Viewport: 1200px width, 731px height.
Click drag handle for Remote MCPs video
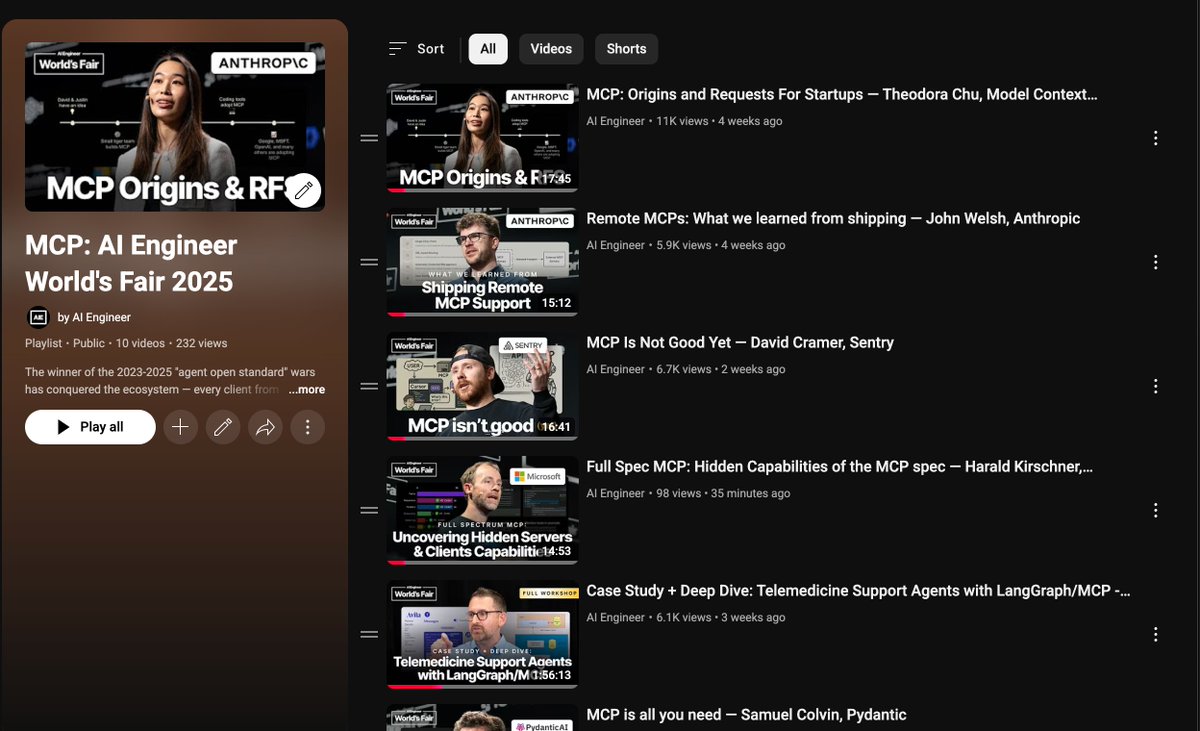click(369, 262)
